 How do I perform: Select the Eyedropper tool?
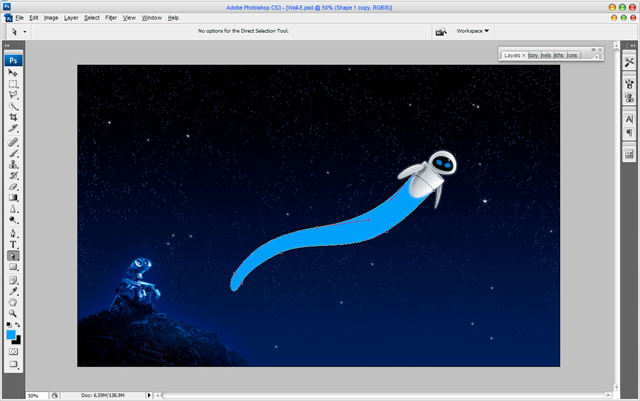[13, 292]
